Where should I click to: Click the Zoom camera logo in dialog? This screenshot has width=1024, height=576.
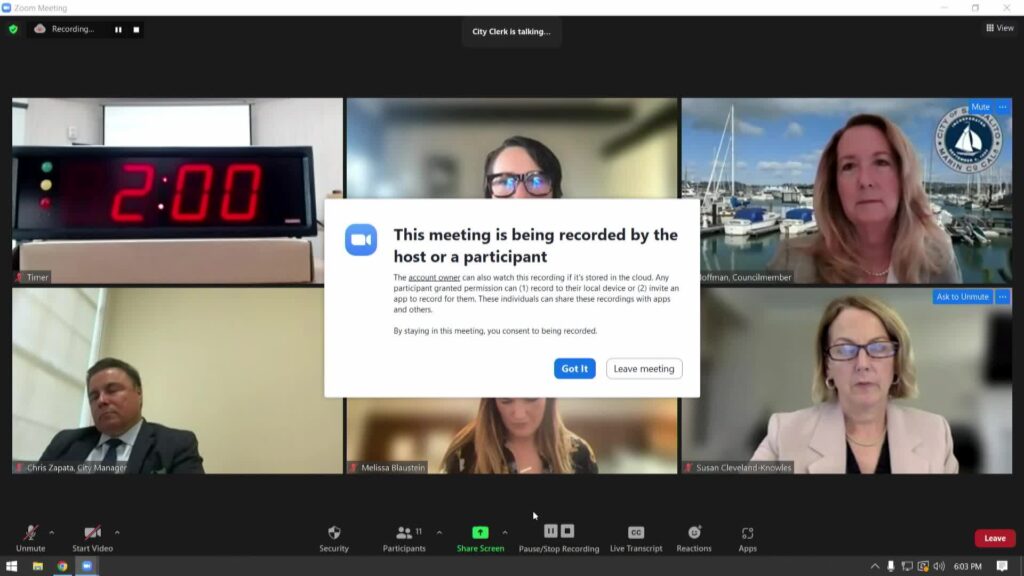361,240
